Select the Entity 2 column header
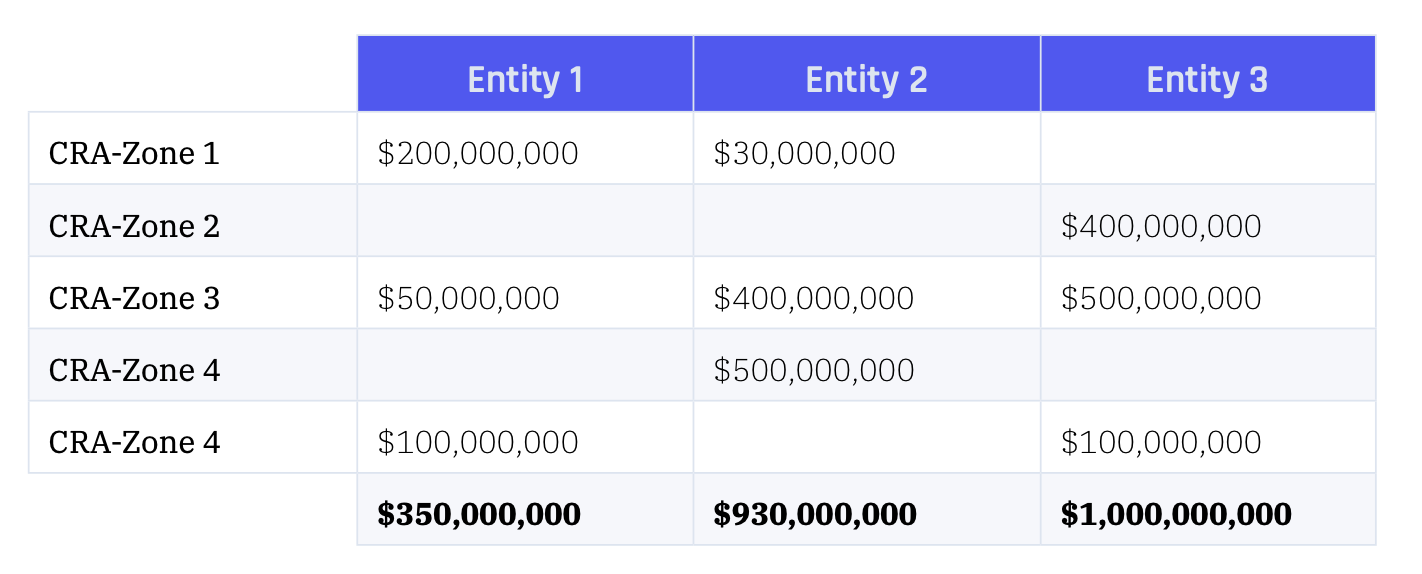 pos(867,74)
